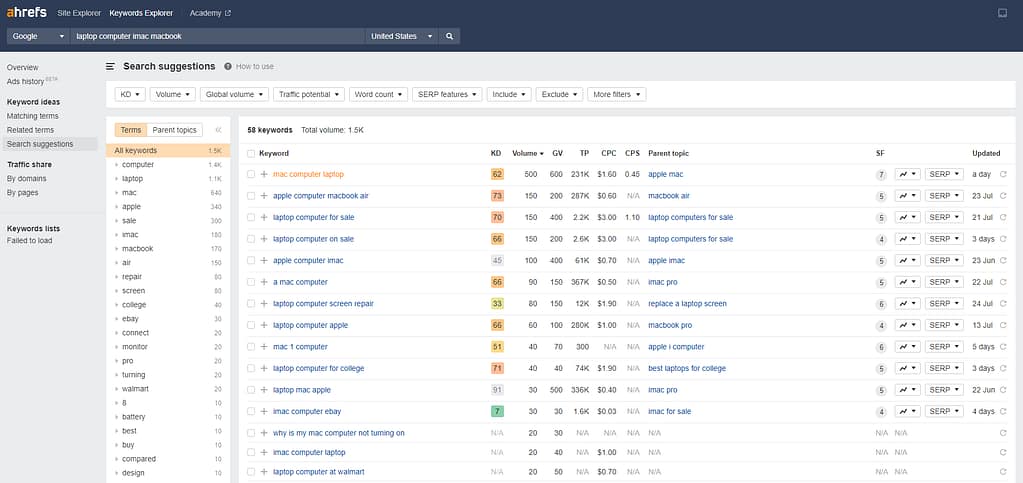This screenshot has height=483, width=1023.
Task: Open SERP button for 'laptop computer for sale'
Action: (944, 217)
